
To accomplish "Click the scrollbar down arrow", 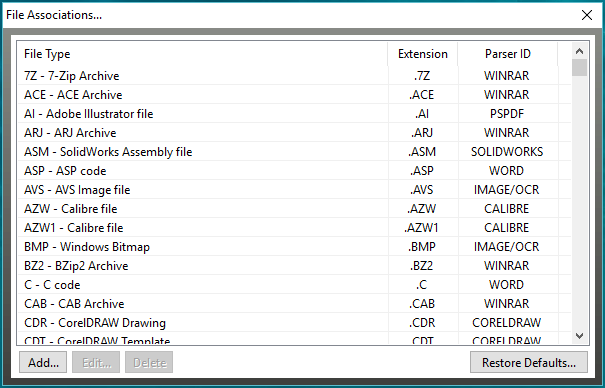I will [x=580, y=336].
